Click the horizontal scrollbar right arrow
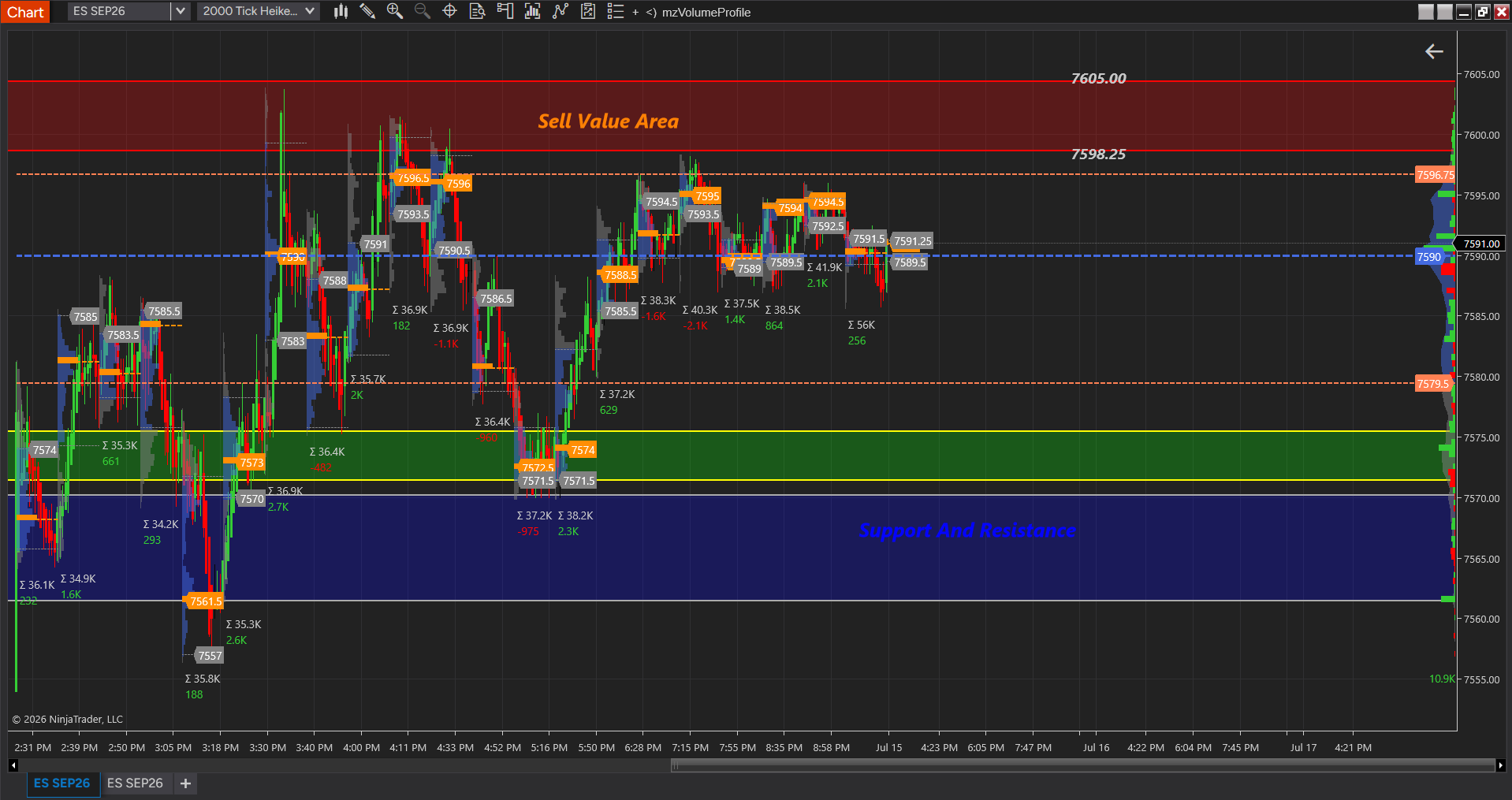1512x800 pixels. 1500,765
